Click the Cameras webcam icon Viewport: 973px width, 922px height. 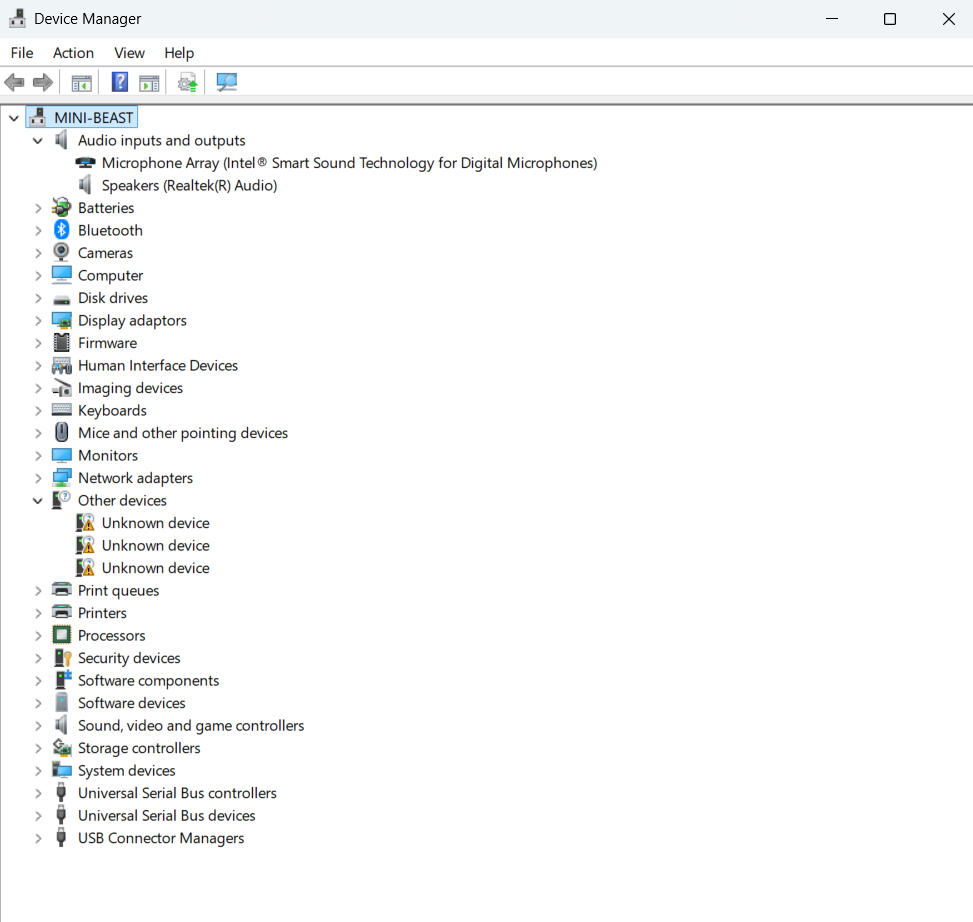tap(61, 253)
